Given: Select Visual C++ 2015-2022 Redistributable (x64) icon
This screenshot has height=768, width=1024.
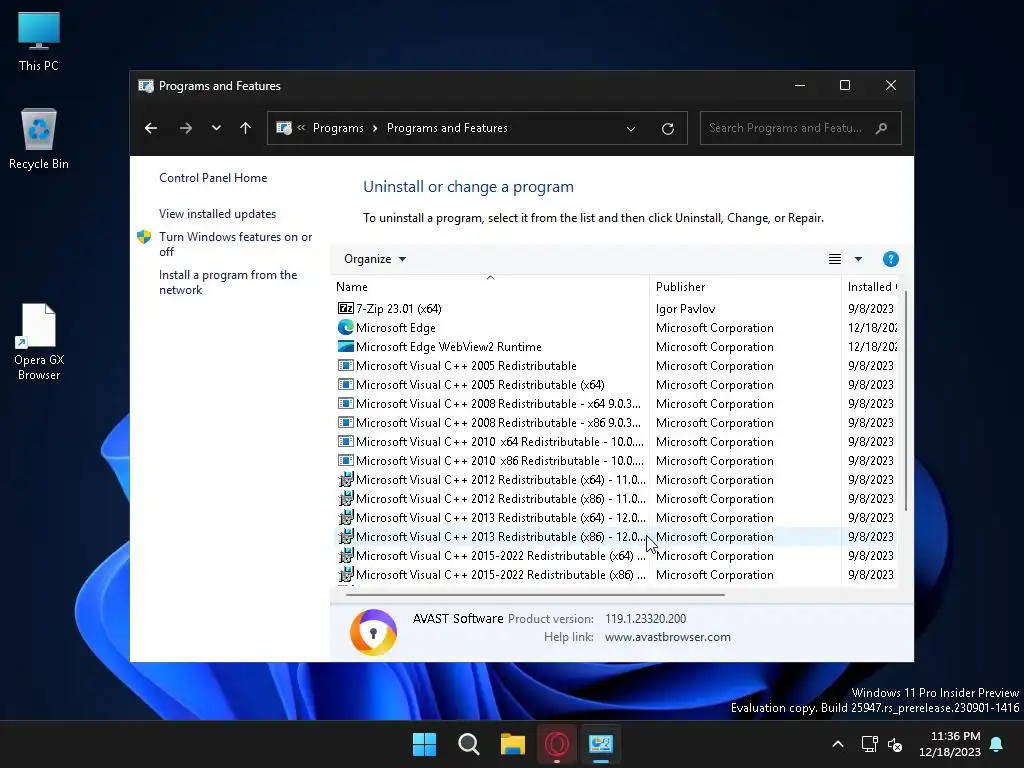Looking at the screenshot, I should [345, 555].
